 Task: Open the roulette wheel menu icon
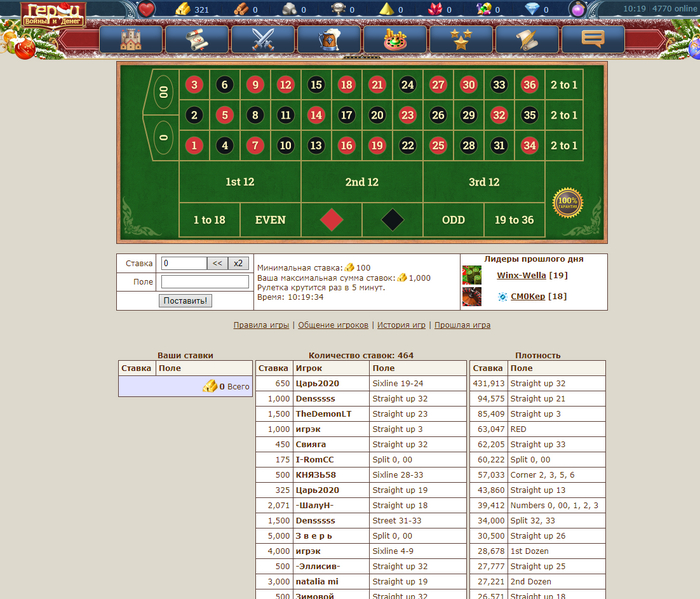[x=395, y=40]
